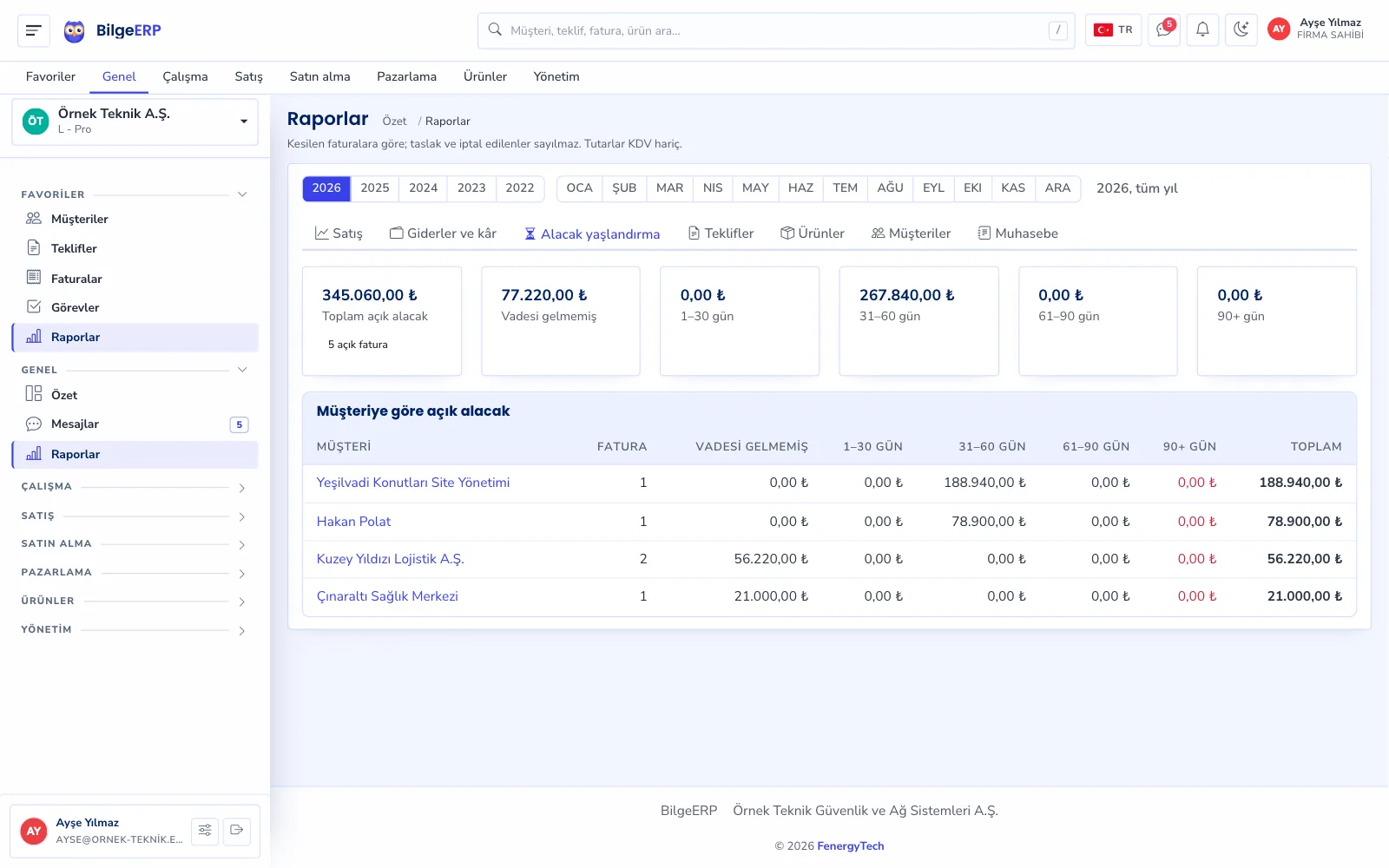Open Ayşe Yılmaz profile menu in header
The height and width of the screenshot is (868, 1389).
click(x=1316, y=30)
